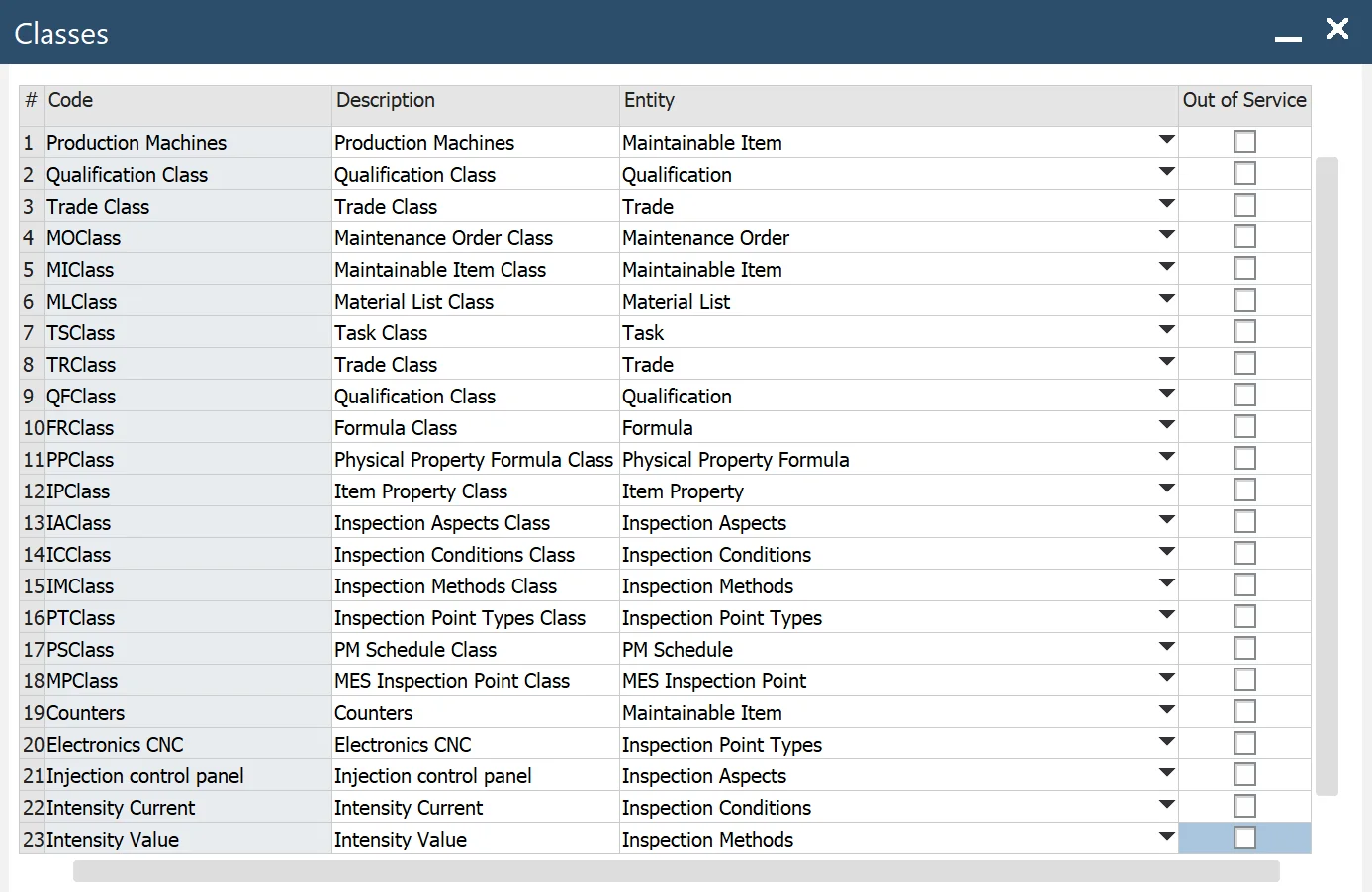Sort by the Code column header
This screenshot has height=892, width=1372.
[187, 101]
